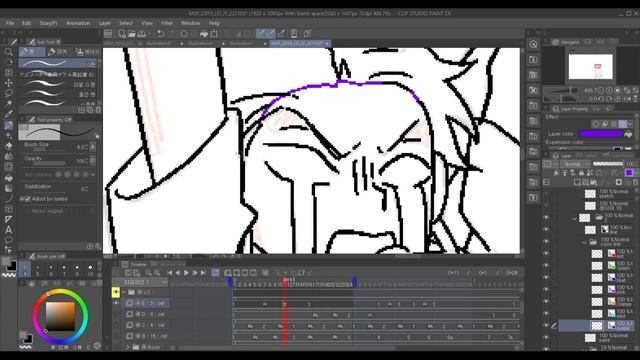
Task: Select the Fill bucket tool
Action: 8,178
